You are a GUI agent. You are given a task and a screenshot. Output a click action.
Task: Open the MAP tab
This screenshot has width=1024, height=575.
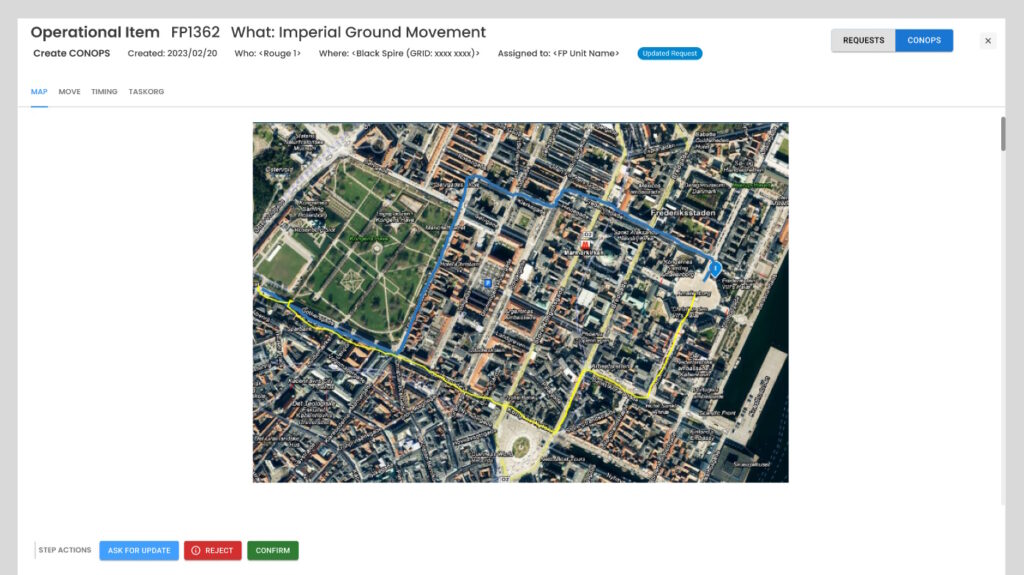point(39,92)
